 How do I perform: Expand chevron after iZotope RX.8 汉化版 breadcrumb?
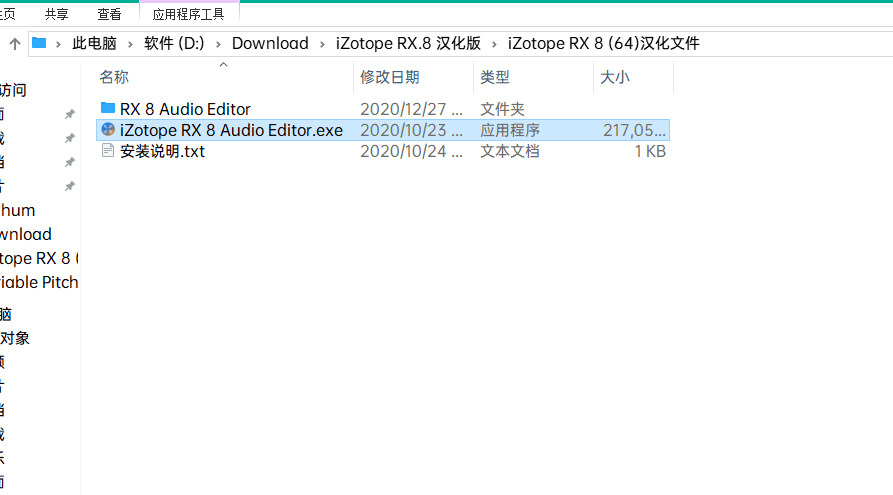[494, 44]
